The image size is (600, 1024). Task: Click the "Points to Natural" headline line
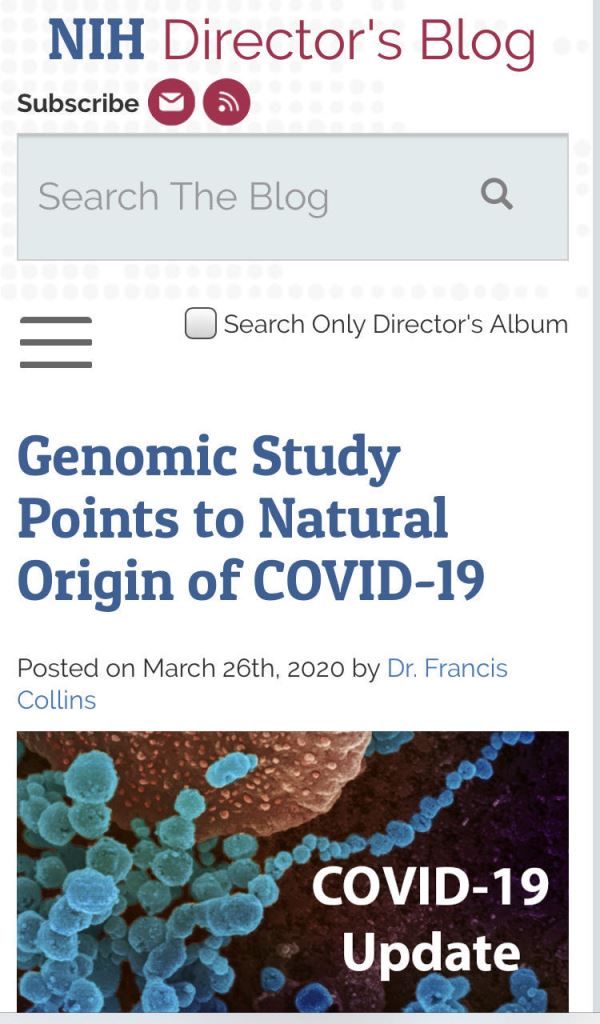(233, 519)
